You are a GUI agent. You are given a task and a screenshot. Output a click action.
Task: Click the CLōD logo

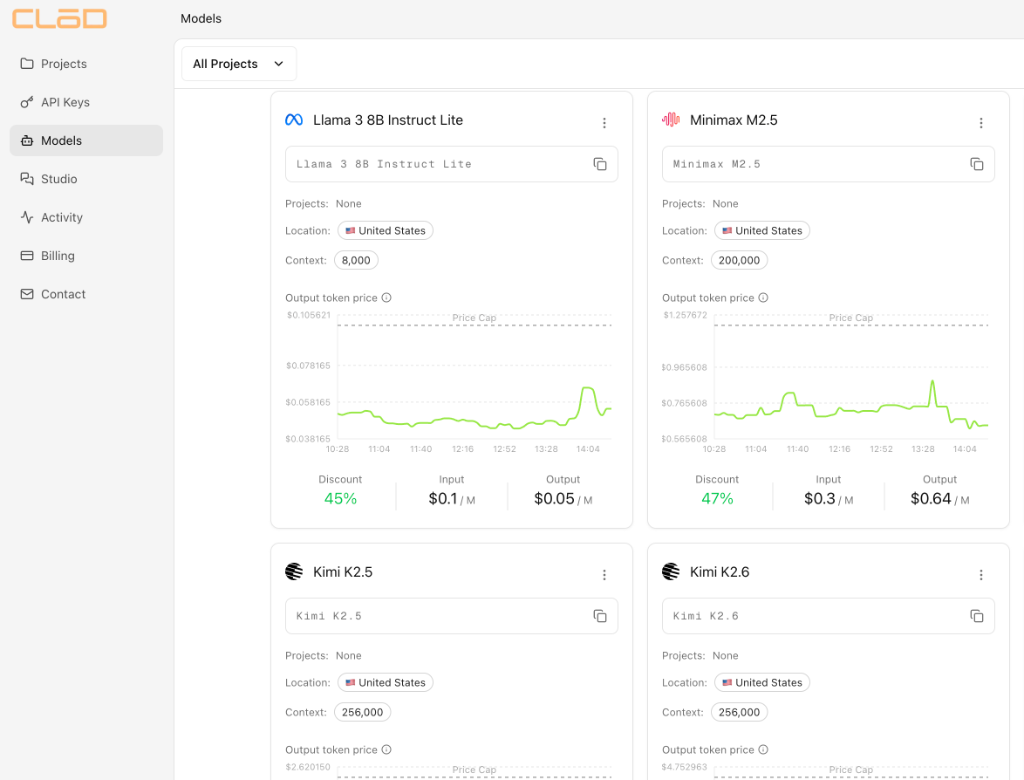click(59, 18)
